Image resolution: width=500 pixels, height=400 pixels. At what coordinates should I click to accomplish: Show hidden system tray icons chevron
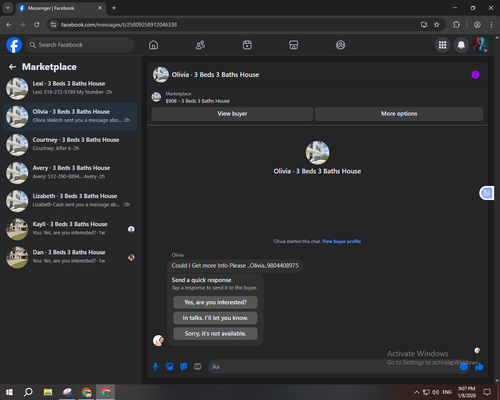[416, 392]
